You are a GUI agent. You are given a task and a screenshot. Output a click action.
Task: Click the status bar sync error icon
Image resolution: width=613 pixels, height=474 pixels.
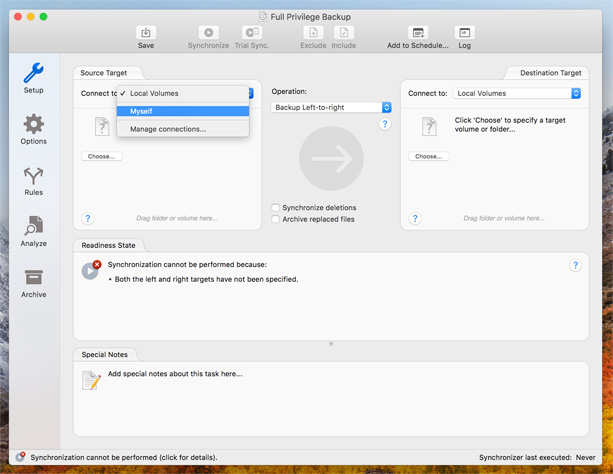coord(20,457)
